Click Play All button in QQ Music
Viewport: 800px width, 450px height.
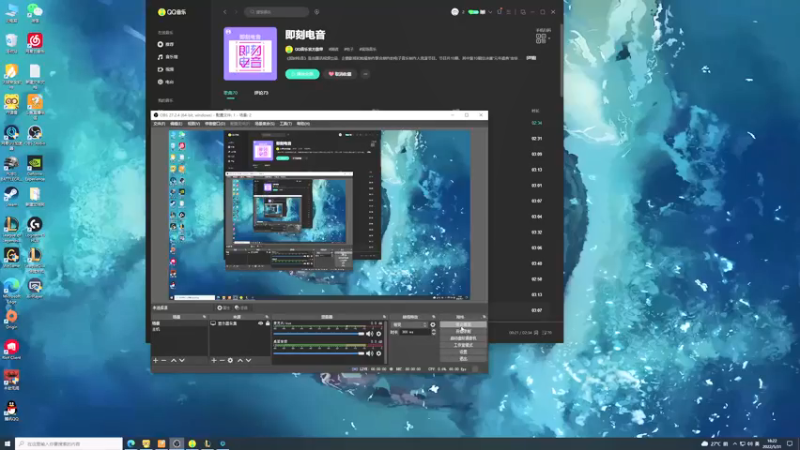pyautogui.click(x=302, y=74)
